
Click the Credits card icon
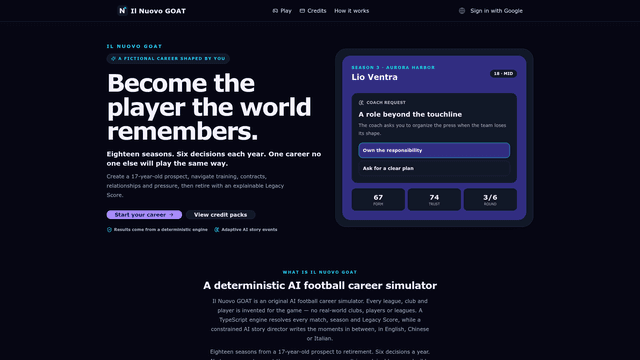302,11
